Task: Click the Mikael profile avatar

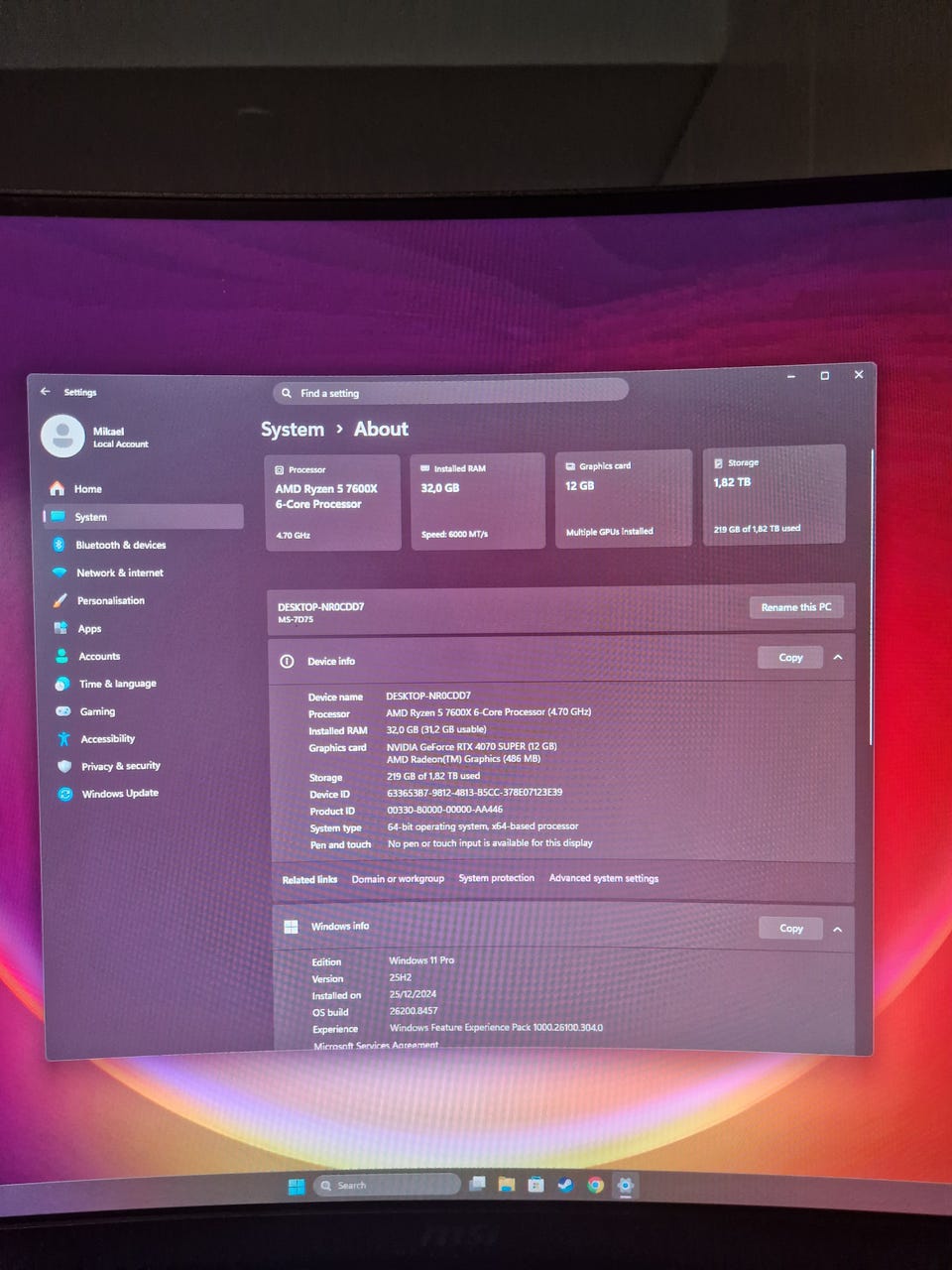Action: (x=62, y=436)
